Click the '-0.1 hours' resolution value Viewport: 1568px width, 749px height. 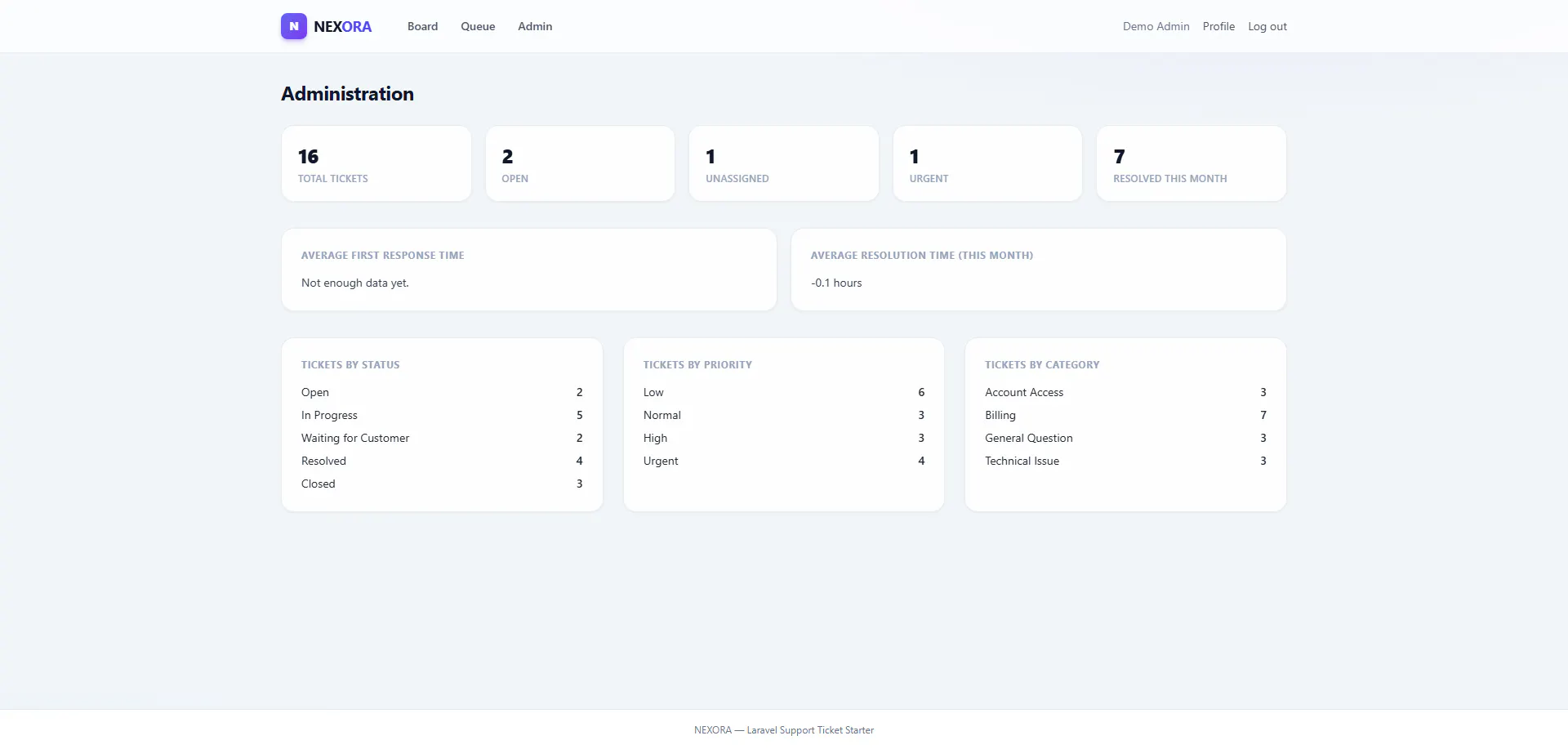coord(836,283)
